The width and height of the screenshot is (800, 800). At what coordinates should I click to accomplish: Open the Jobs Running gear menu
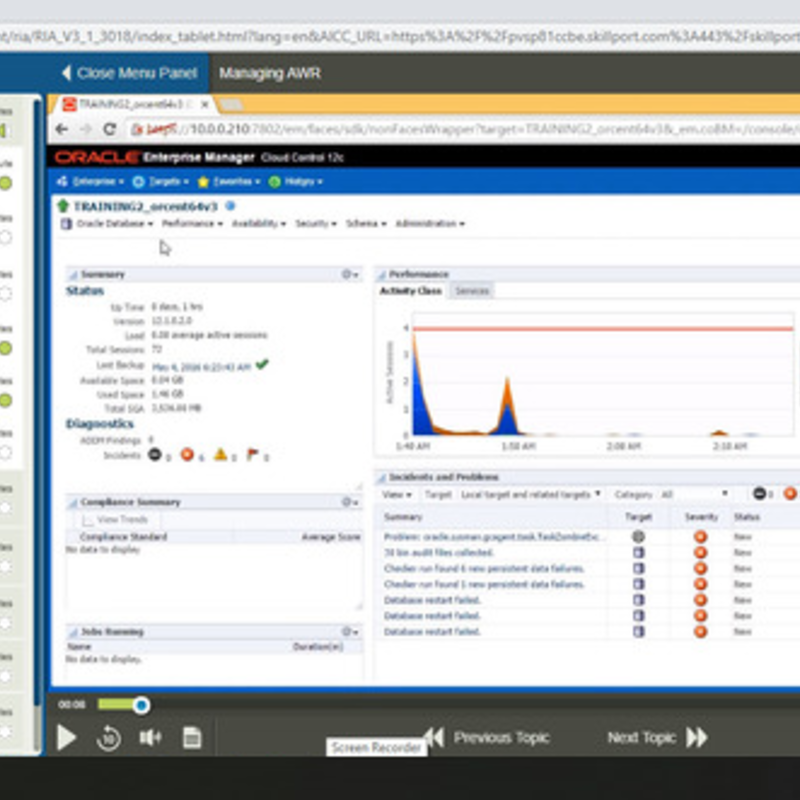[349, 632]
